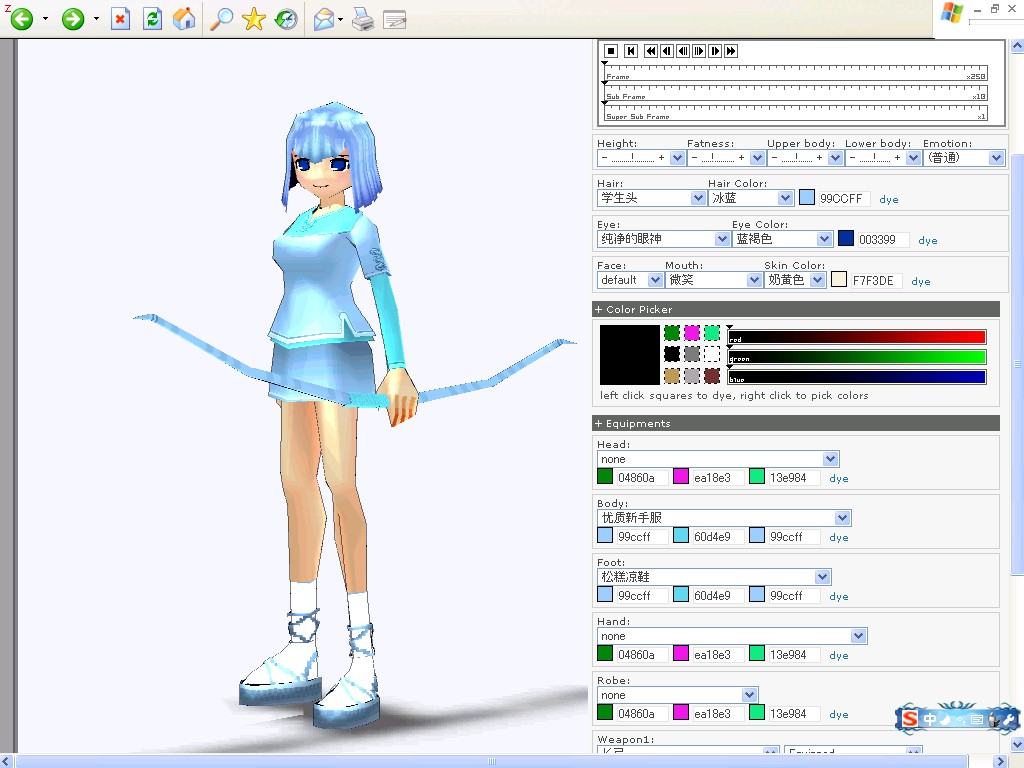Click the Sogou input method S icon

910,719
